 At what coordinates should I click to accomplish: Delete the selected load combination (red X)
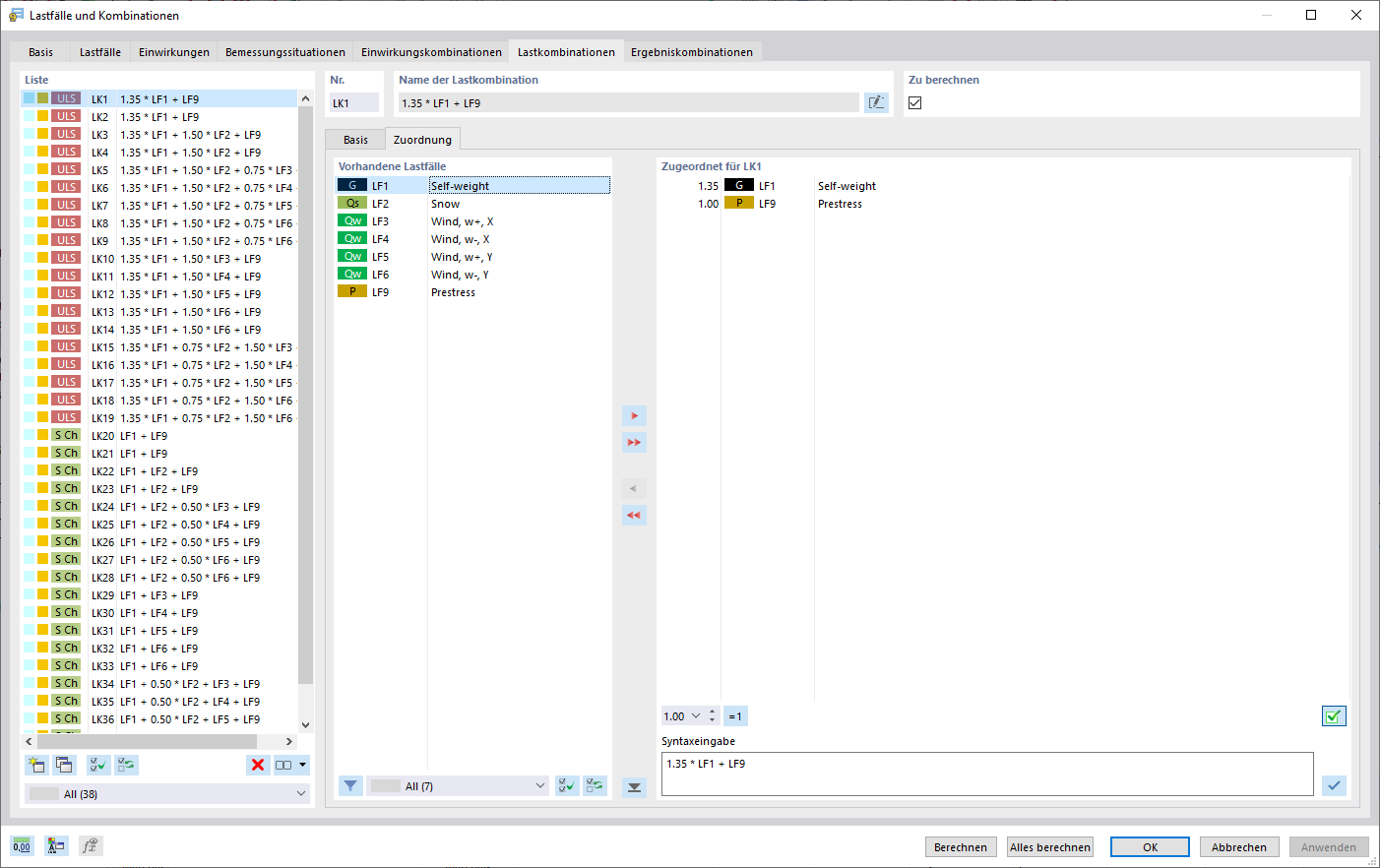click(x=258, y=765)
